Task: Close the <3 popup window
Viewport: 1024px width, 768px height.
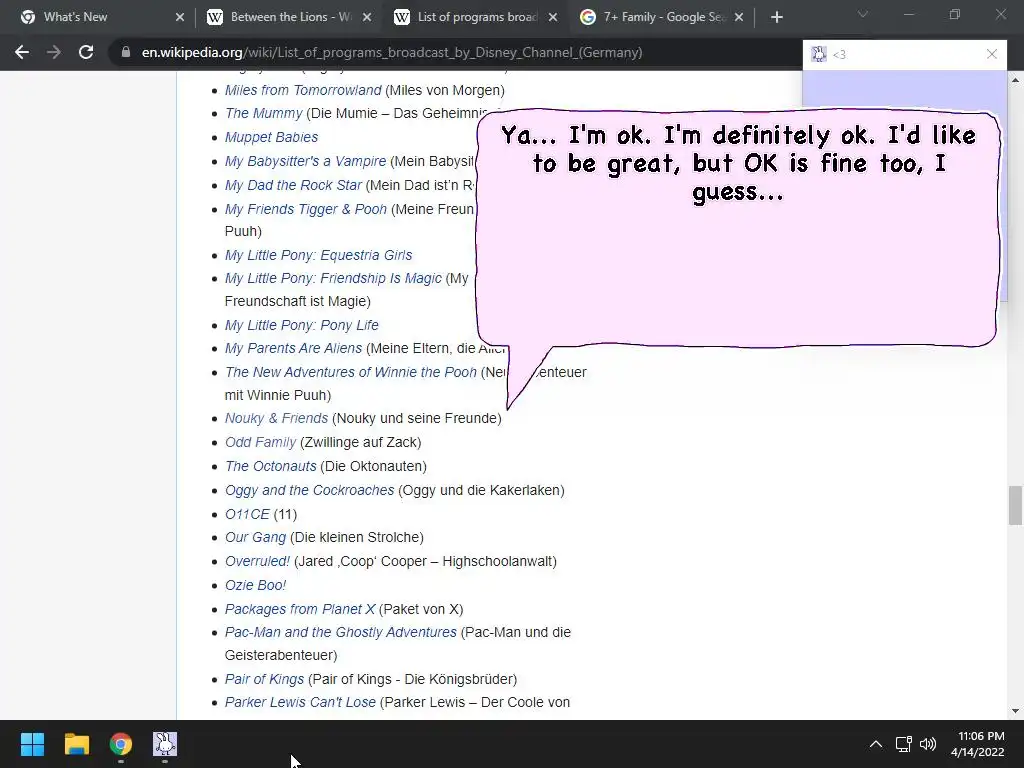Action: (991, 54)
